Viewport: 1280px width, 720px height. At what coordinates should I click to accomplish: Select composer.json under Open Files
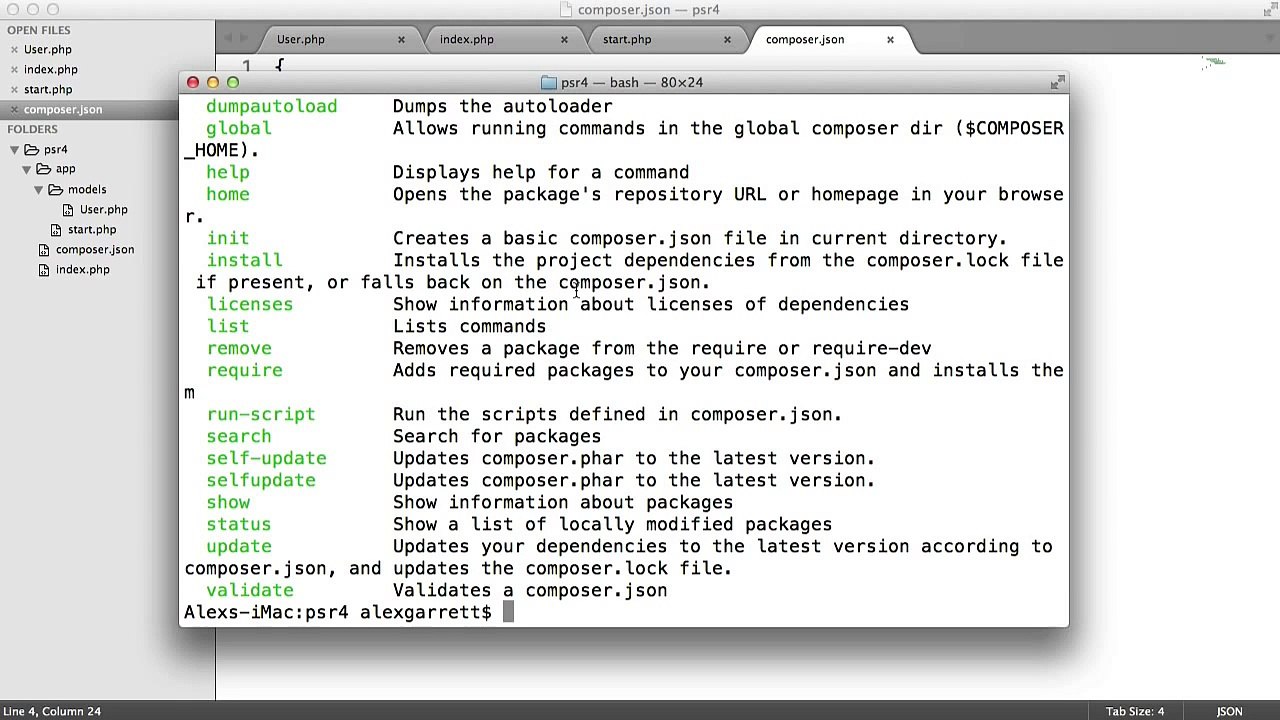point(63,109)
